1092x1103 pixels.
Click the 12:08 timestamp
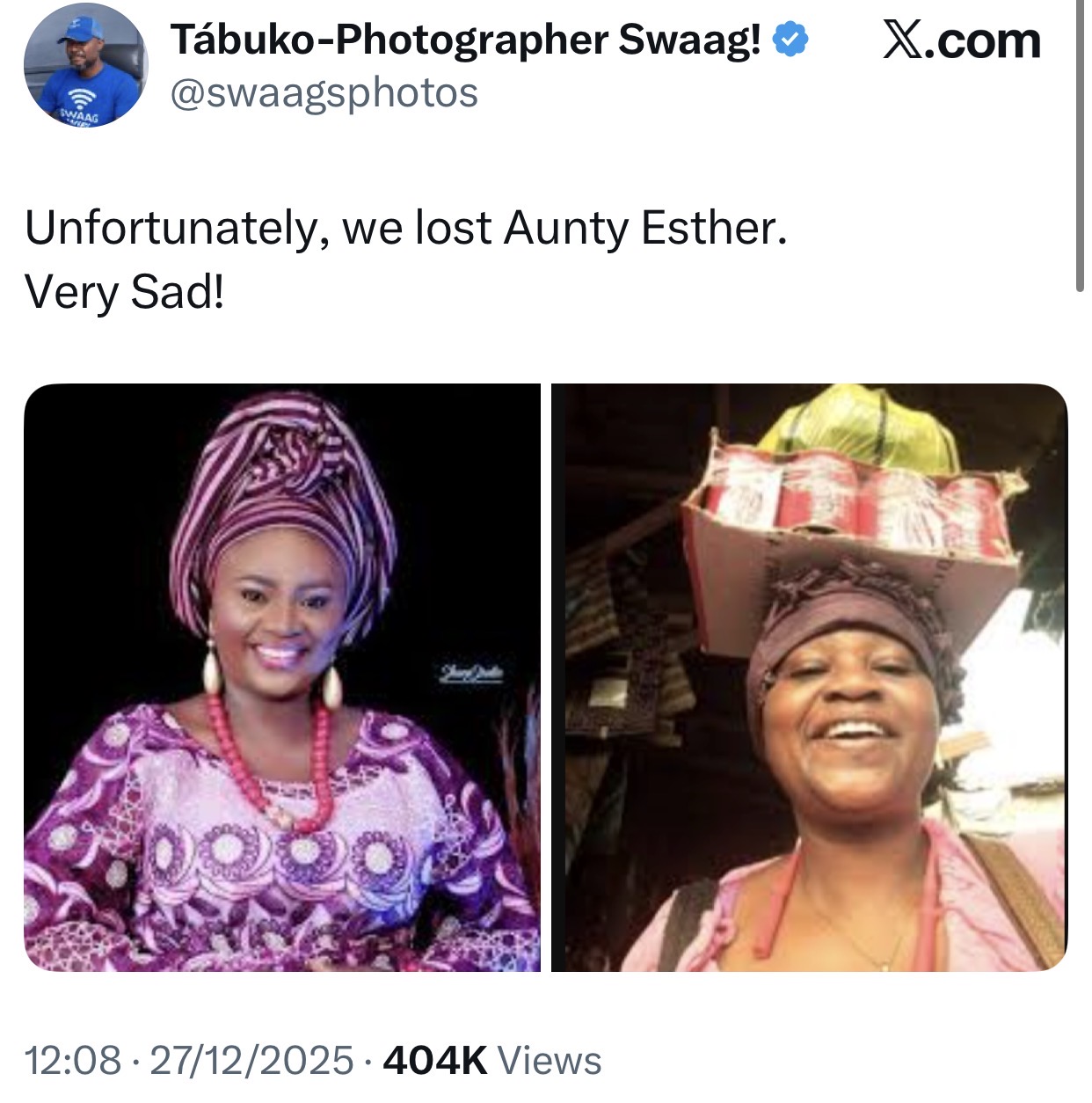pos(72,1061)
